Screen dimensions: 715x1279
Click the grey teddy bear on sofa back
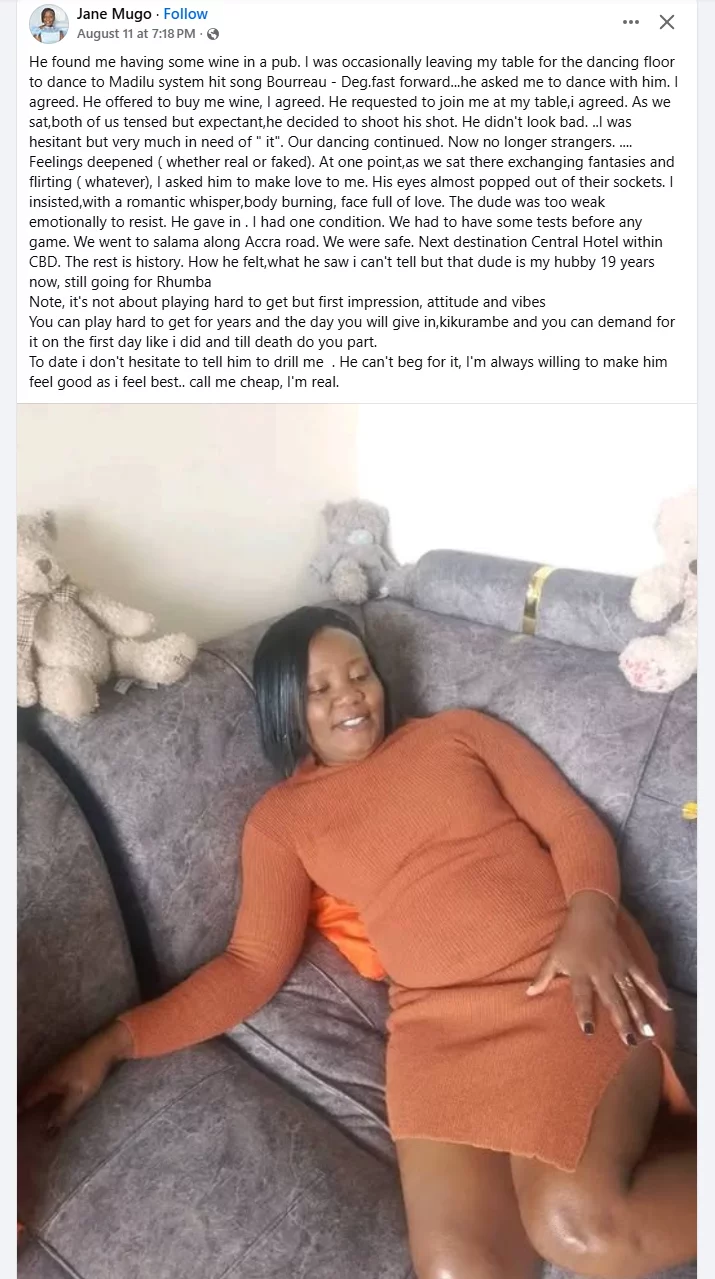(x=357, y=552)
